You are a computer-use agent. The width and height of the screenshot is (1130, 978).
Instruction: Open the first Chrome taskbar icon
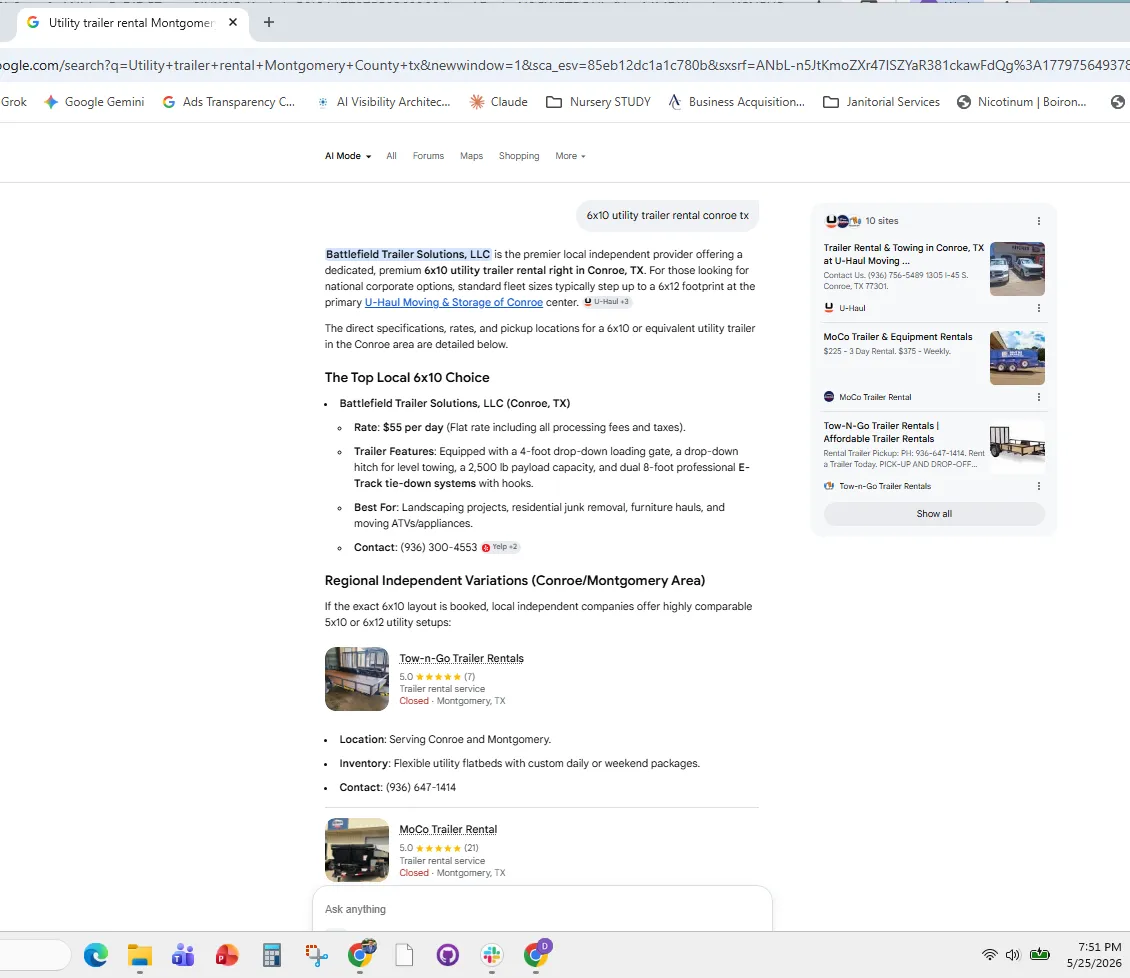pyautogui.click(x=360, y=955)
